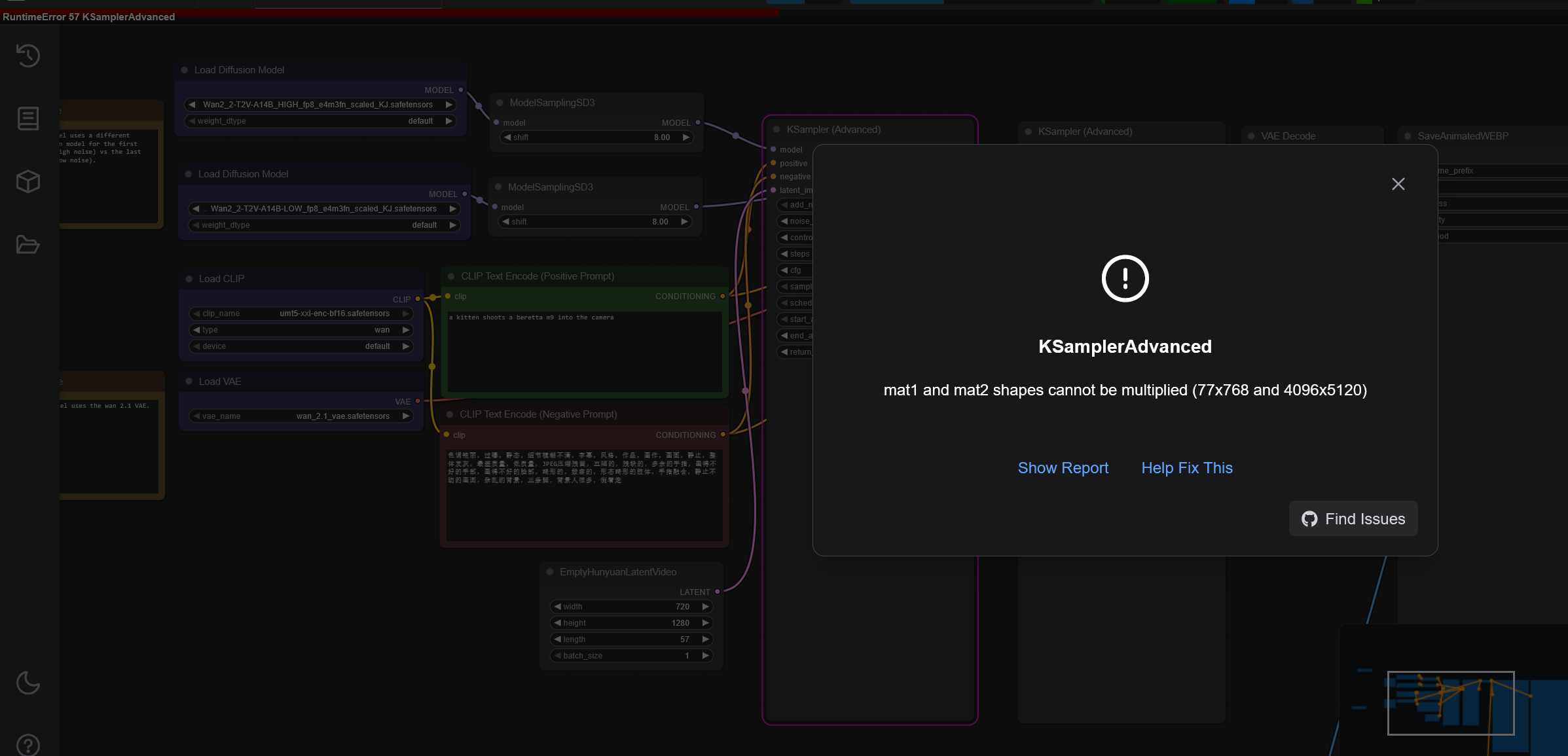The width and height of the screenshot is (1568, 756).
Task: Change CLIP type wan right arrow
Action: pos(406,330)
